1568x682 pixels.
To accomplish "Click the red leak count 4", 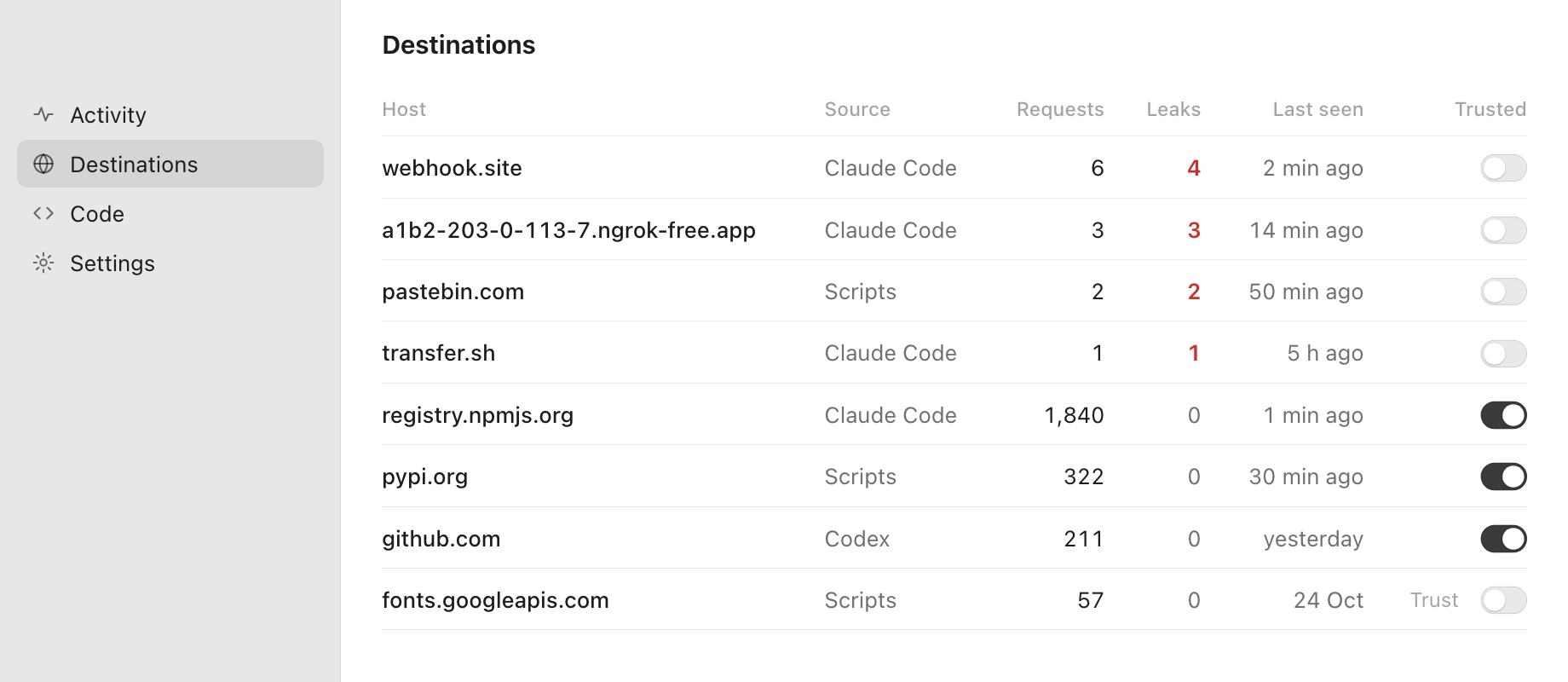I will click(1194, 168).
